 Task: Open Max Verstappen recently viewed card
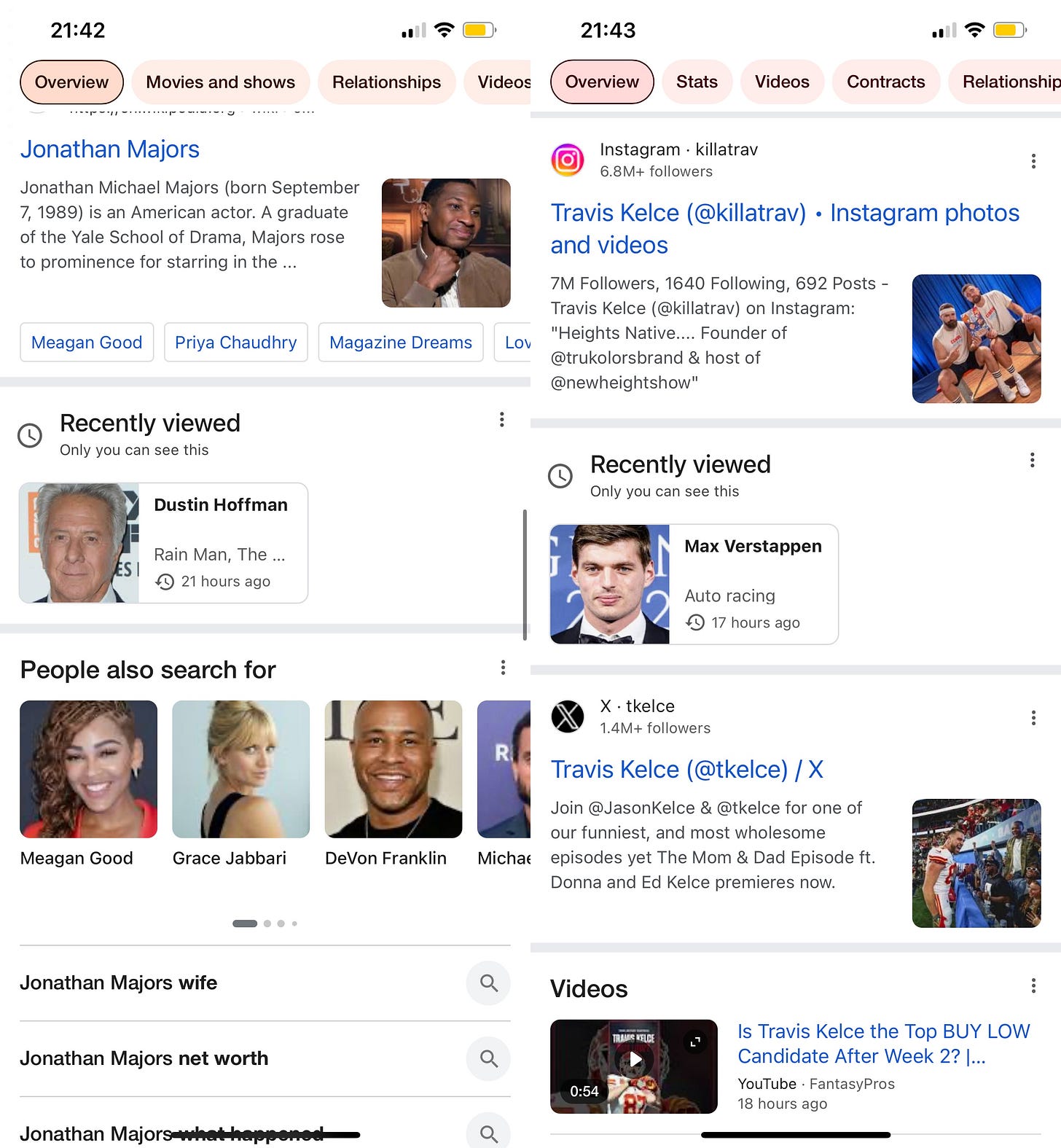tap(694, 584)
